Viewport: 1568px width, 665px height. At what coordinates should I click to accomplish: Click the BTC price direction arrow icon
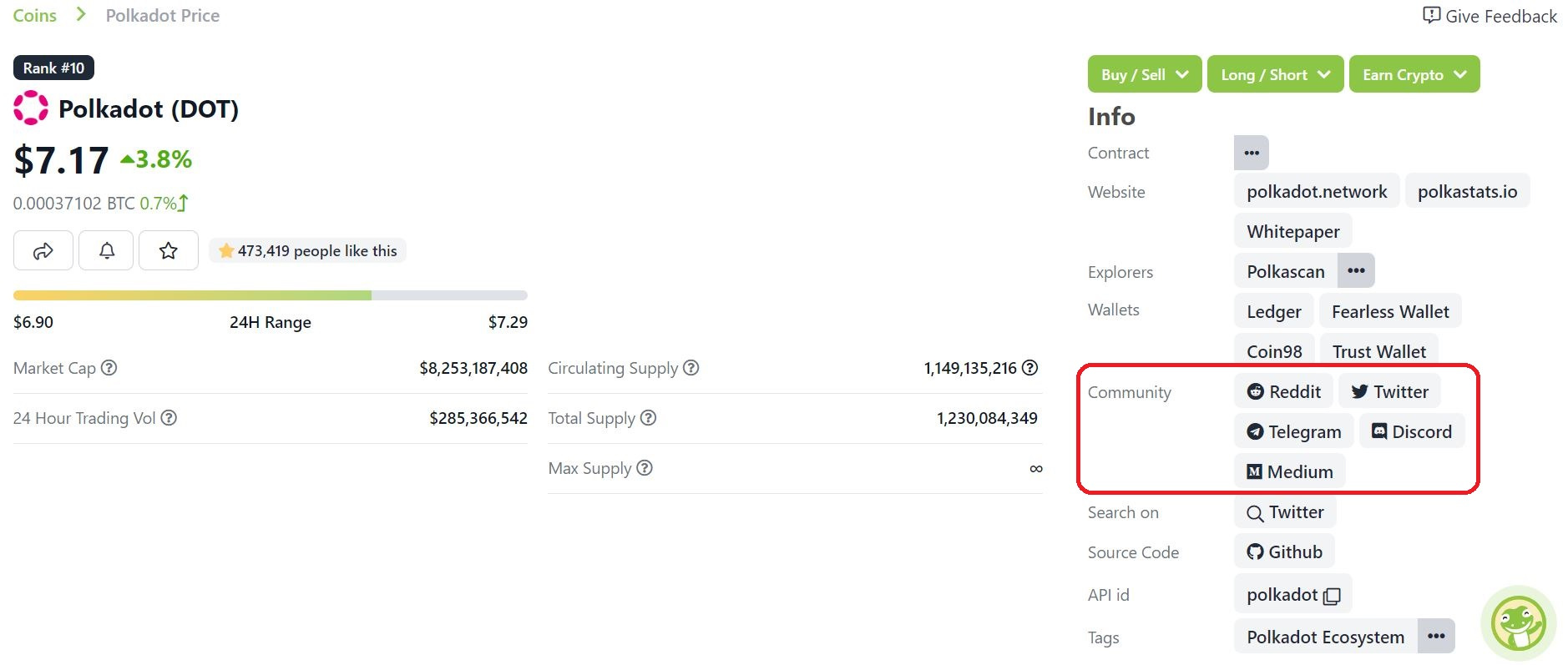point(184,203)
